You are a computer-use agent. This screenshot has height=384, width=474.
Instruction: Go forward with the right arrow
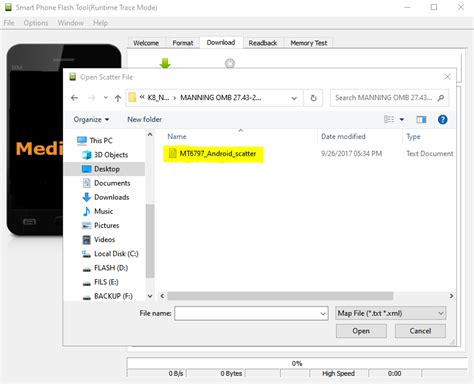tap(91, 98)
